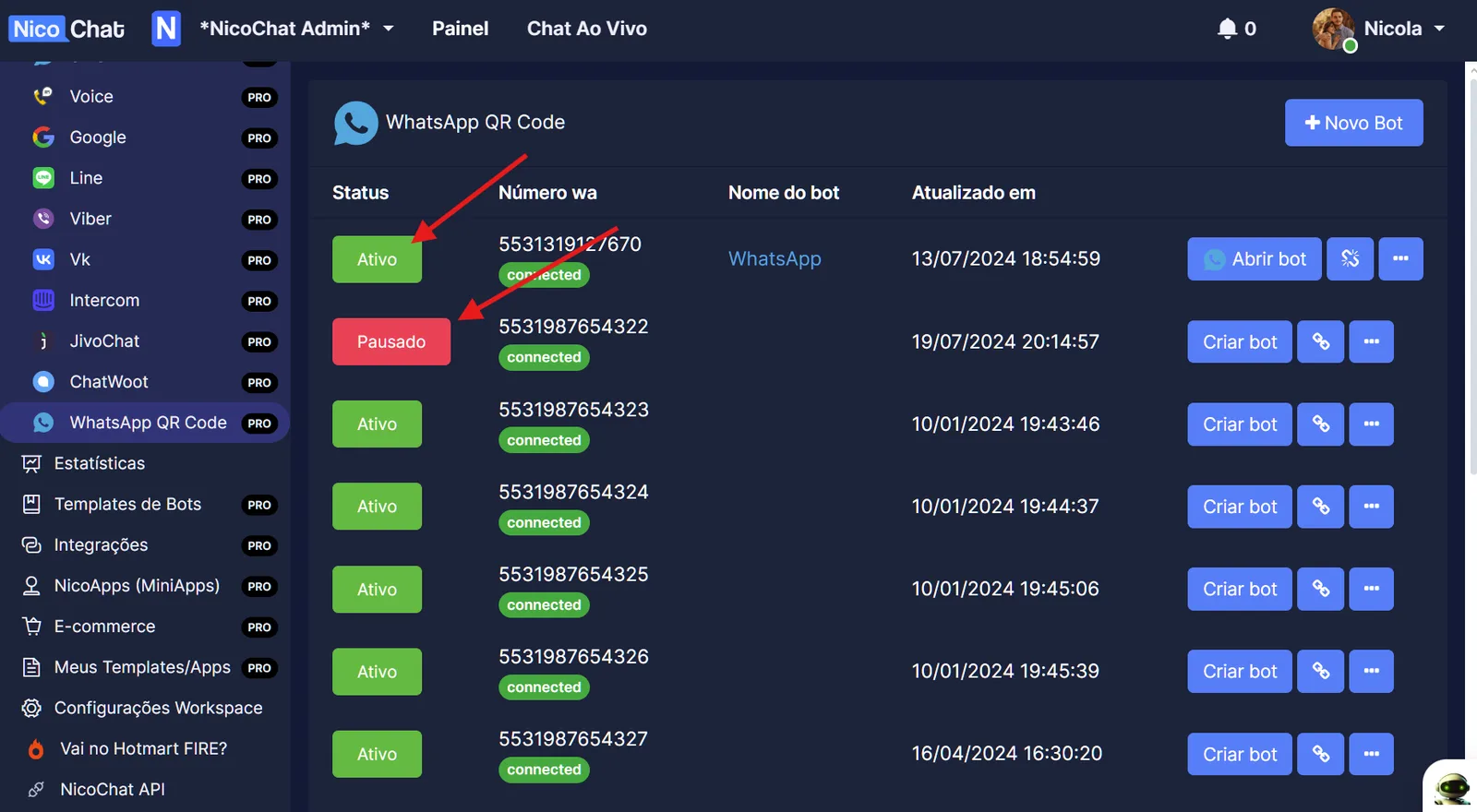Click the Hotmart FIRE flame icon
The width and height of the screenshot is (1477, 812).
[x=36, y=749]
